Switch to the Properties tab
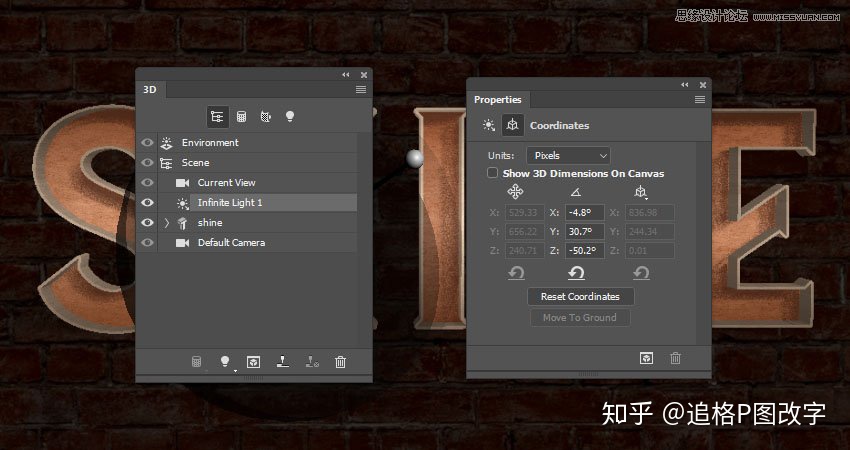This screenshot has height=450, width=850. [x=498, y=100]
